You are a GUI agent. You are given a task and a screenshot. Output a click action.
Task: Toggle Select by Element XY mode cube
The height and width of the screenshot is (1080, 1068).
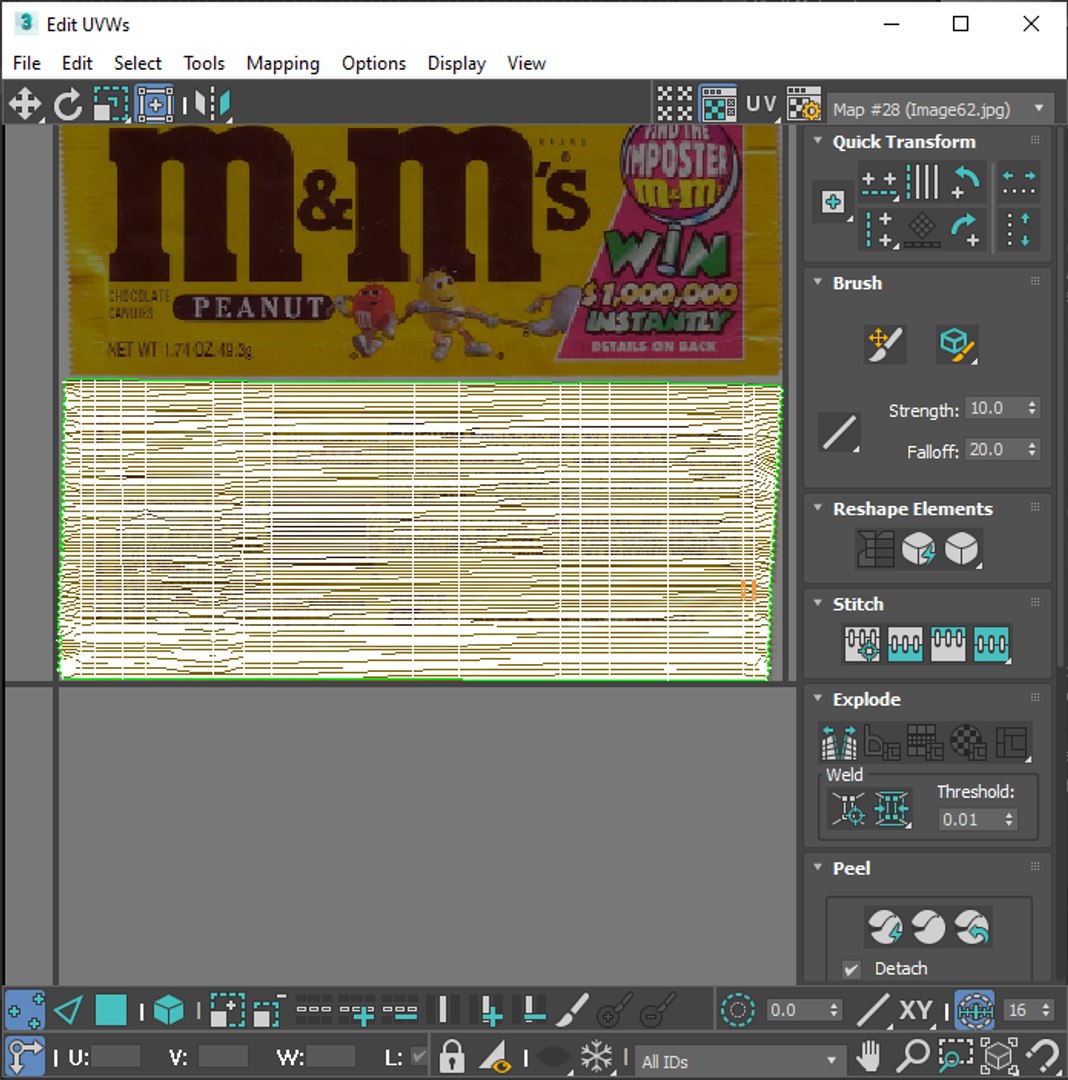169,1010
